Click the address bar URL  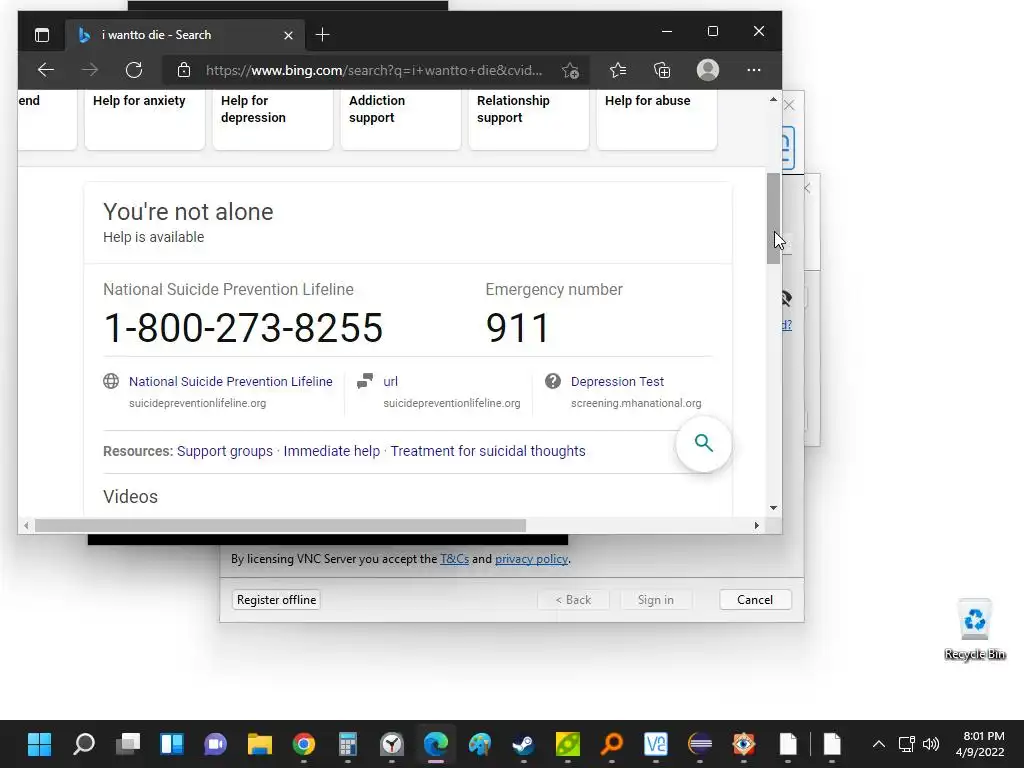point(374,71)
